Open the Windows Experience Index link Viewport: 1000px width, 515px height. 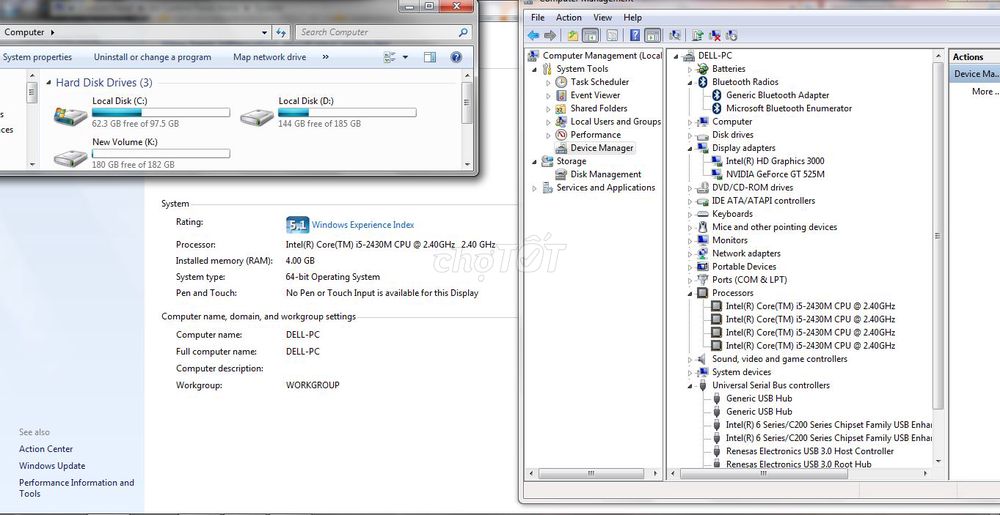click(x=362, y=224)
